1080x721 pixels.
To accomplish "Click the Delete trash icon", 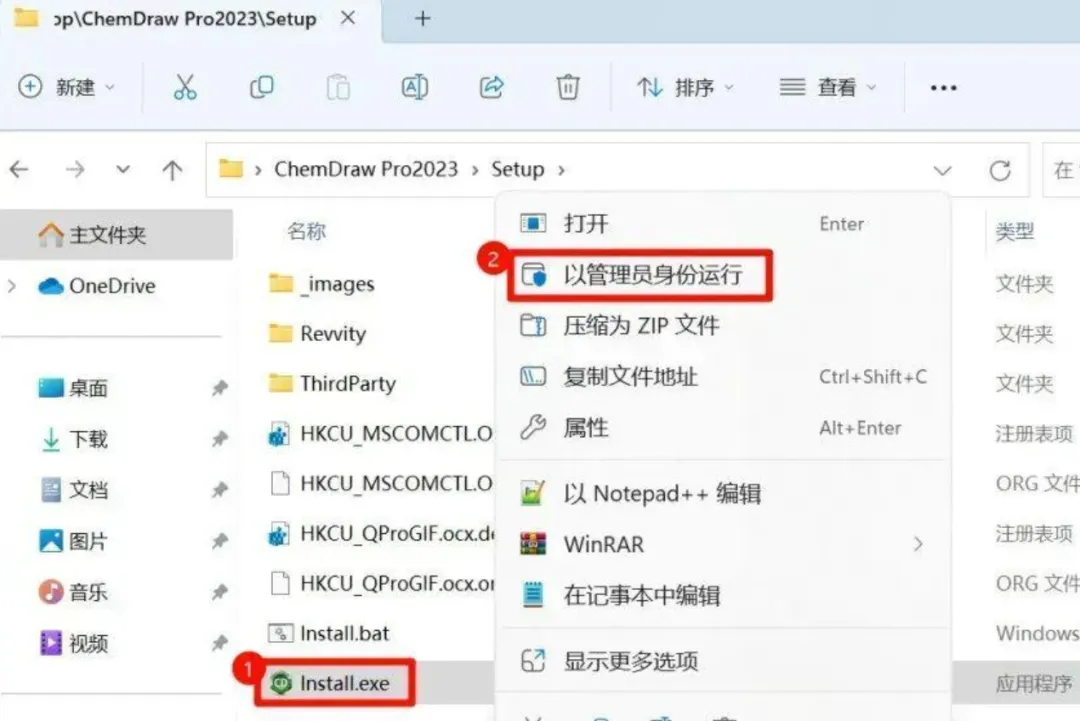I will 568,87.
